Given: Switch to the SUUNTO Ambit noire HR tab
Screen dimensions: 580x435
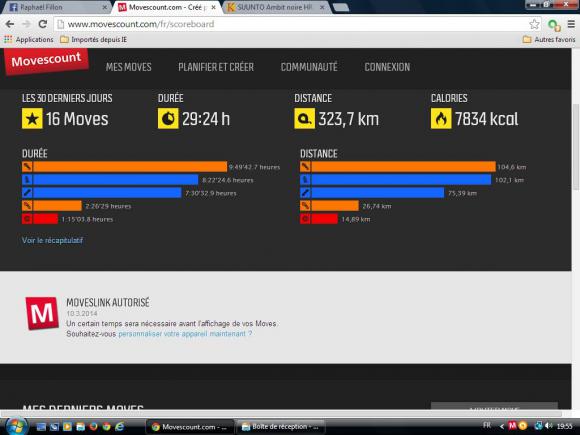Looking at the screenshot, I should 276,7.
